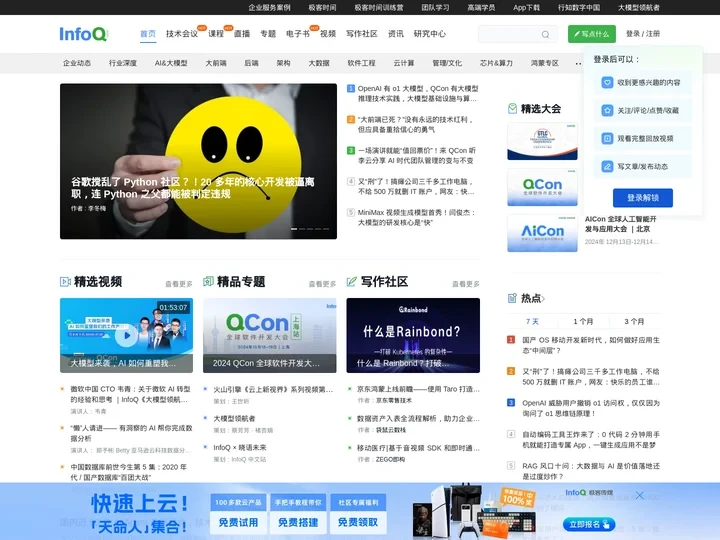Select the 3 个月 hot topics tab

[x=634, y=321]
